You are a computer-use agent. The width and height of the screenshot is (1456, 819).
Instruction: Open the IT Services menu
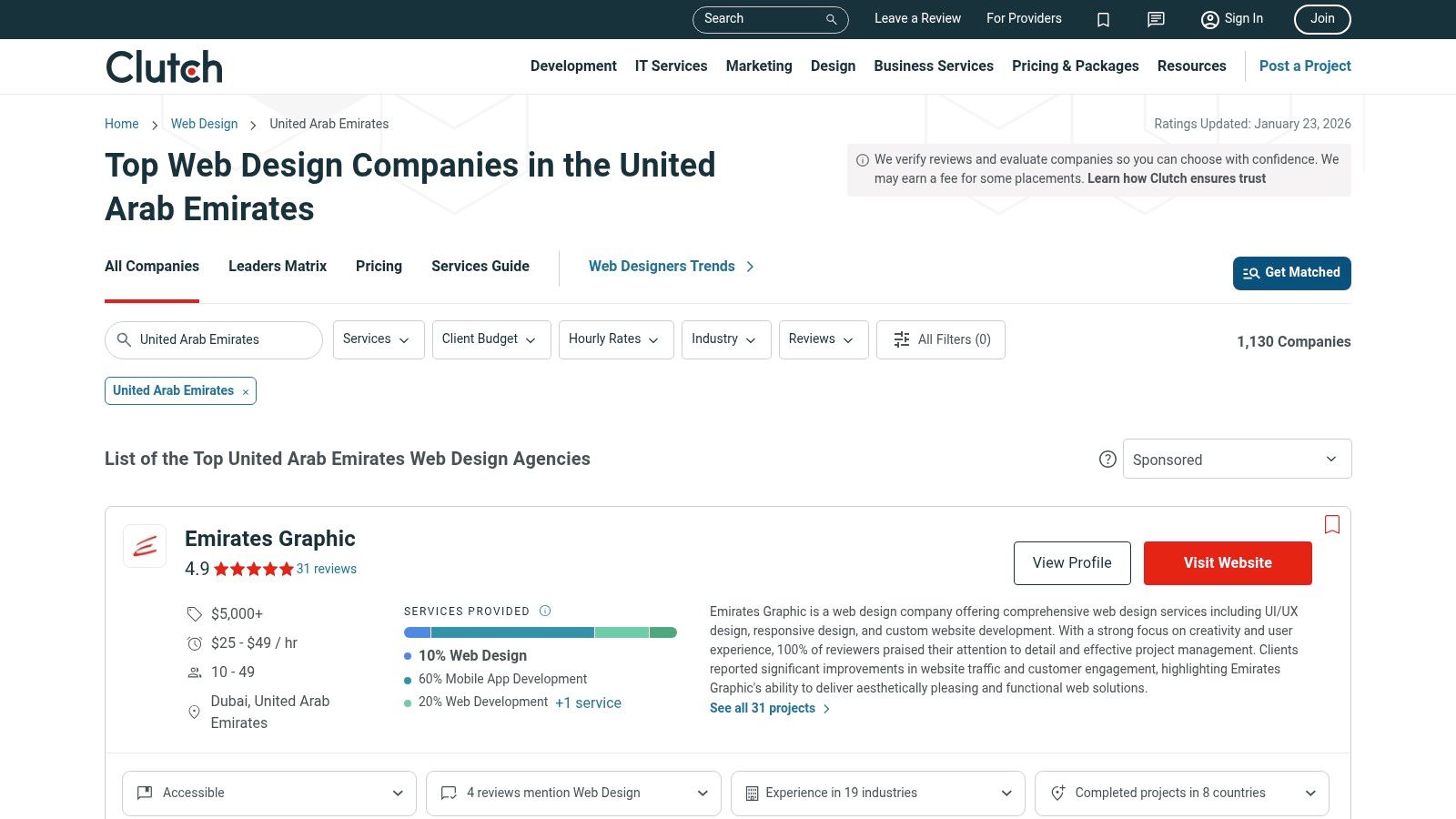(671, 66)
